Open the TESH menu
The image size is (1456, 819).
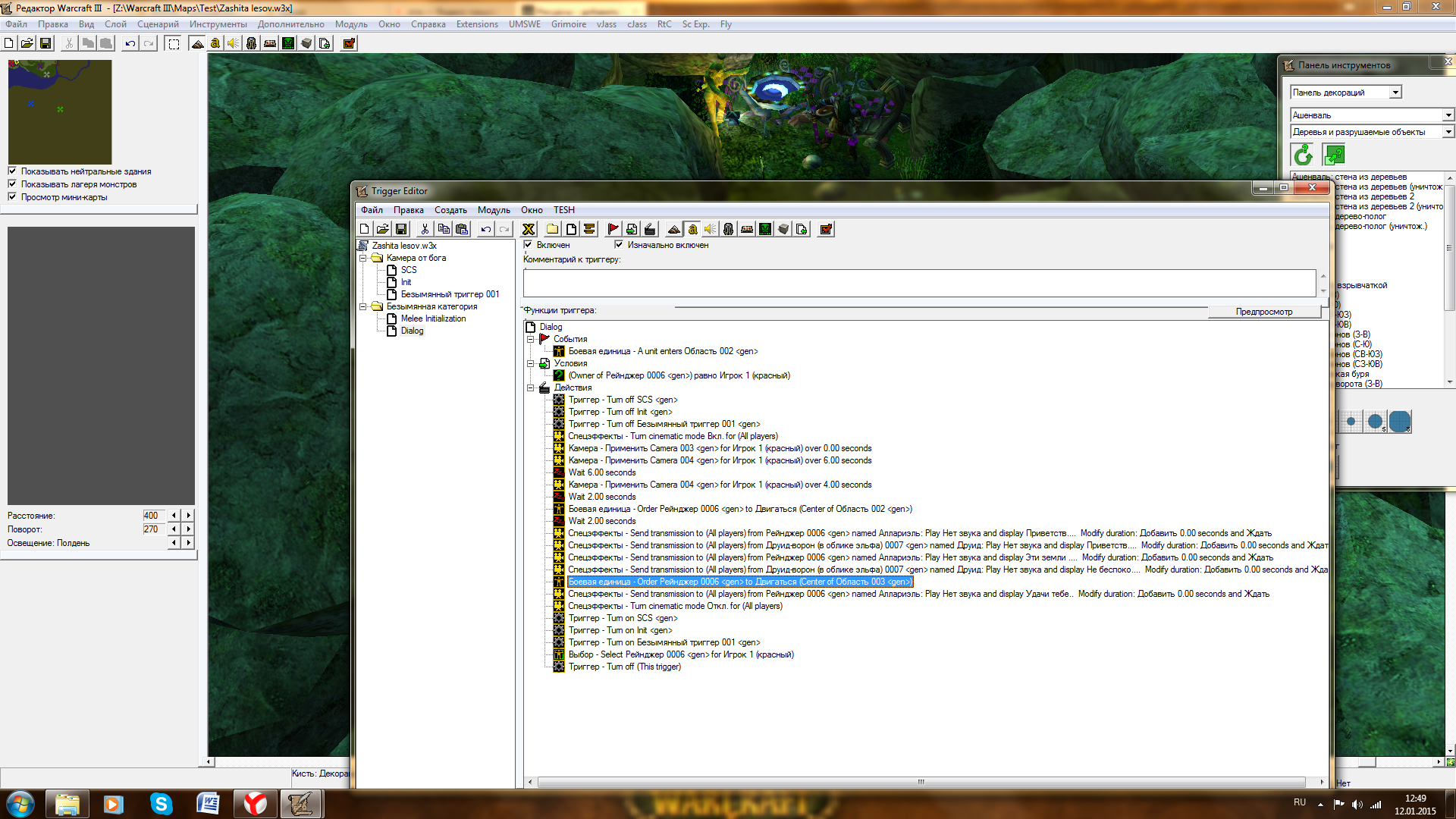pyautogui.click(x=564, y=210)
